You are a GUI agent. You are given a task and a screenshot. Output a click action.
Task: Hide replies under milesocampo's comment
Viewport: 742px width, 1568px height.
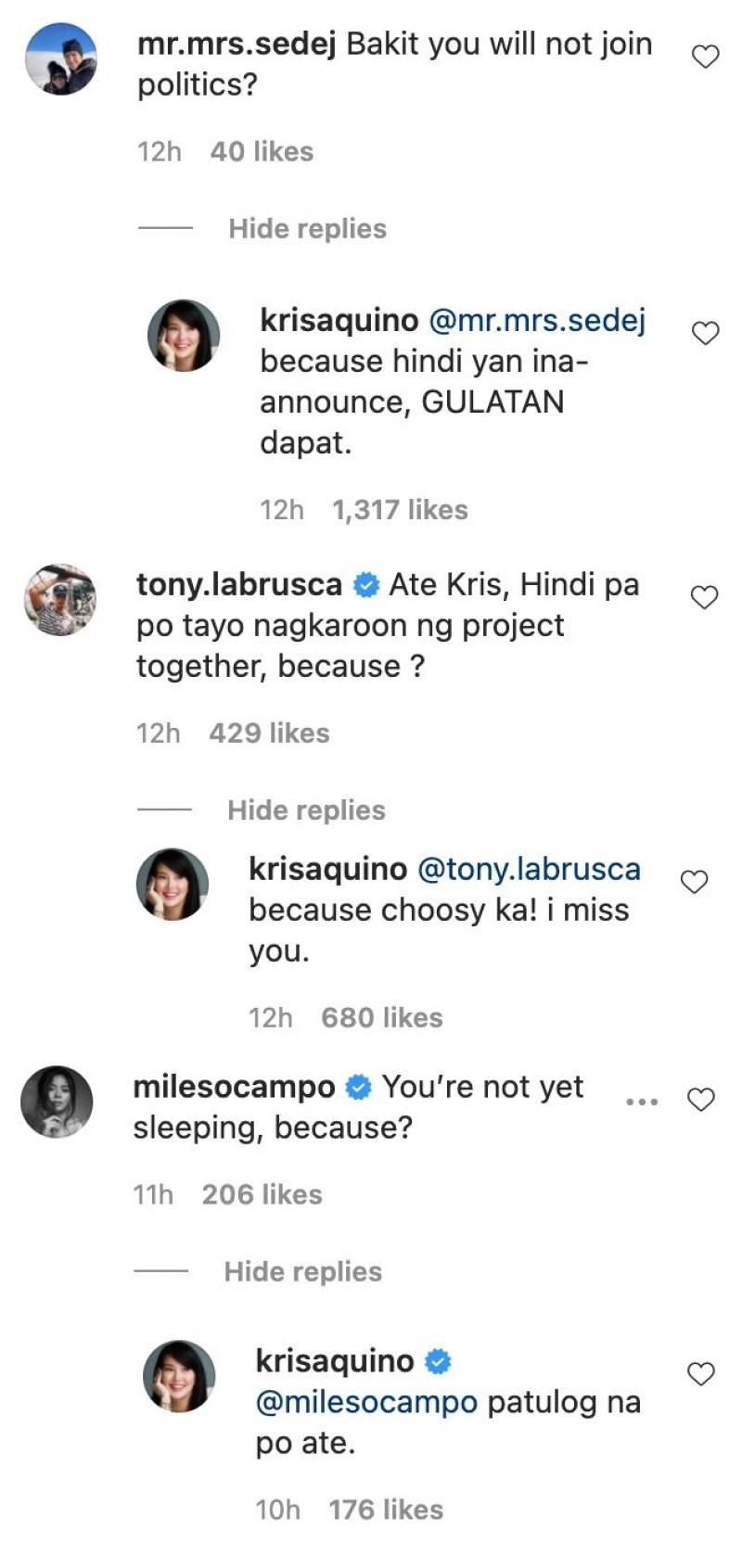click(302, 1271)
